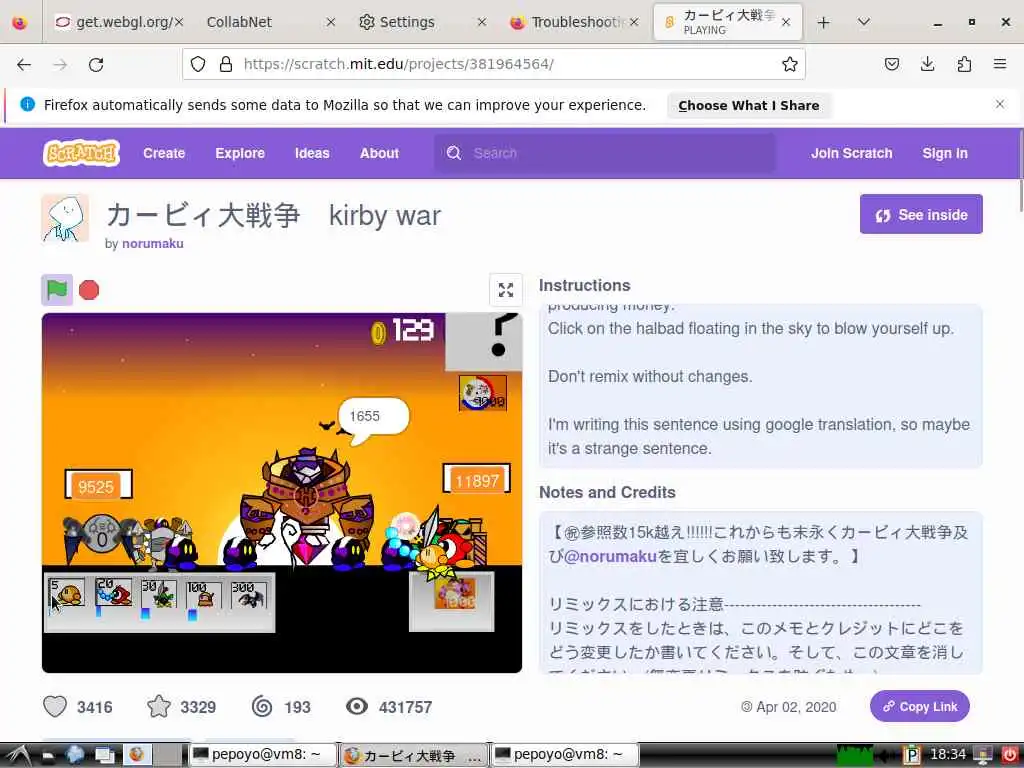Click the 11897 right base HP value

pyautogui.click(x=477, y=480)
